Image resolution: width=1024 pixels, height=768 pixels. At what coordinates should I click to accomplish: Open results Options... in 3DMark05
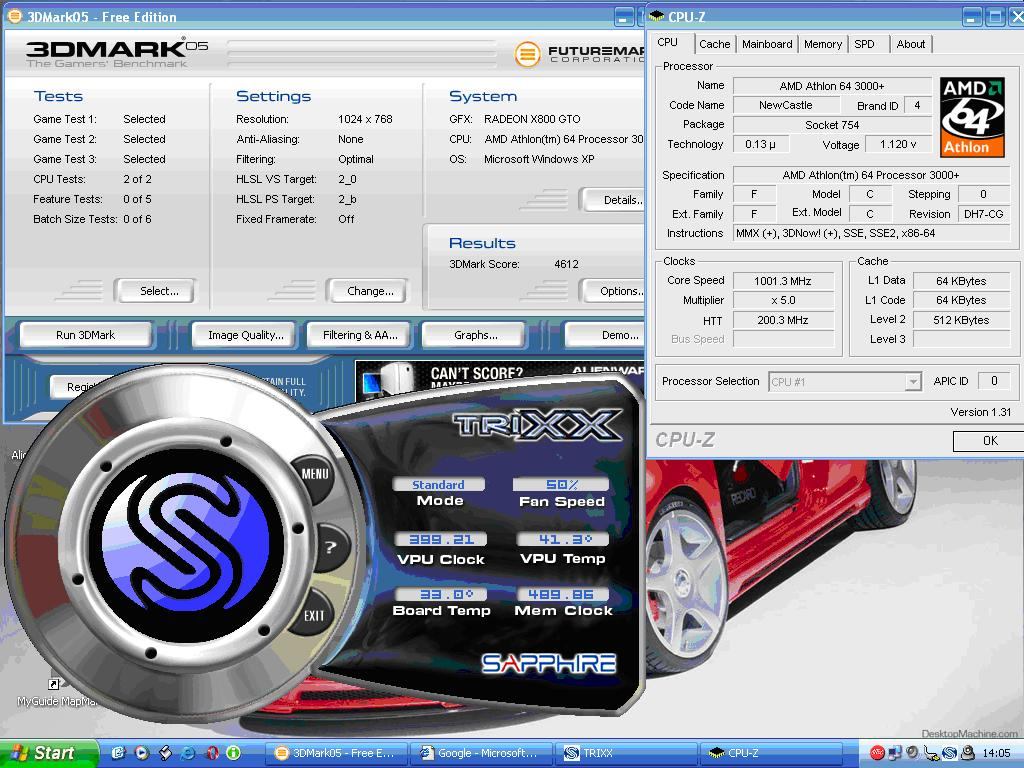coord(614,291)
